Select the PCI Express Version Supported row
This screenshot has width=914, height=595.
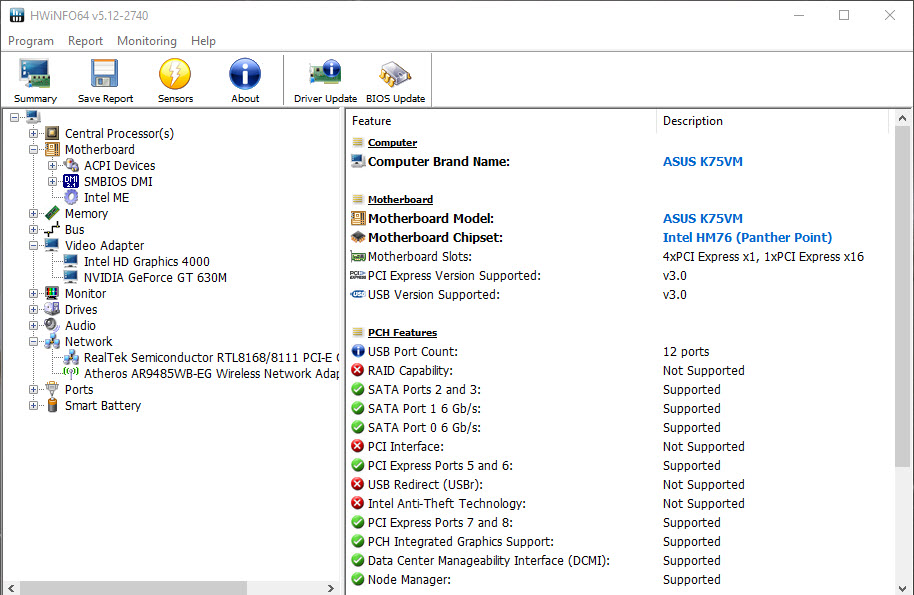[619, 276]
